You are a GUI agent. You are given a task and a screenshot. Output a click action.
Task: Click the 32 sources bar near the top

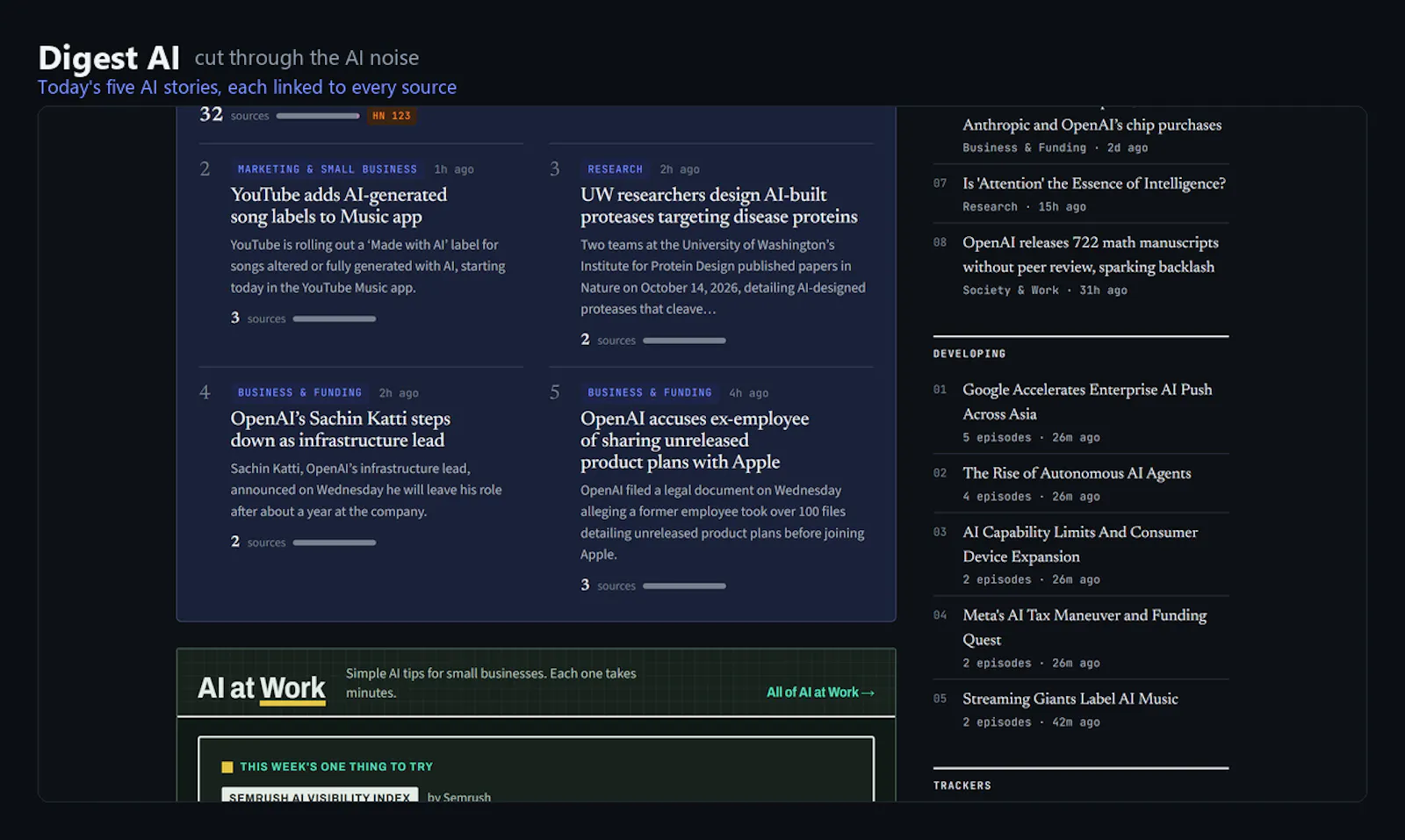click(318, 116)
